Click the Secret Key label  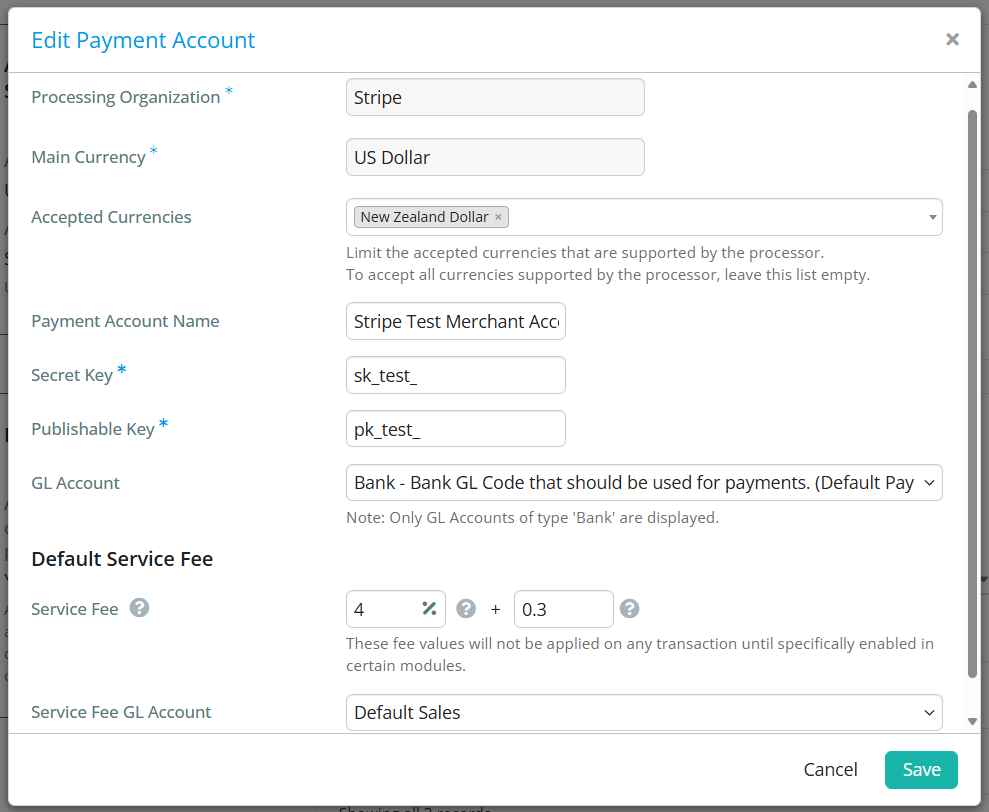click(x=72, y=375)
